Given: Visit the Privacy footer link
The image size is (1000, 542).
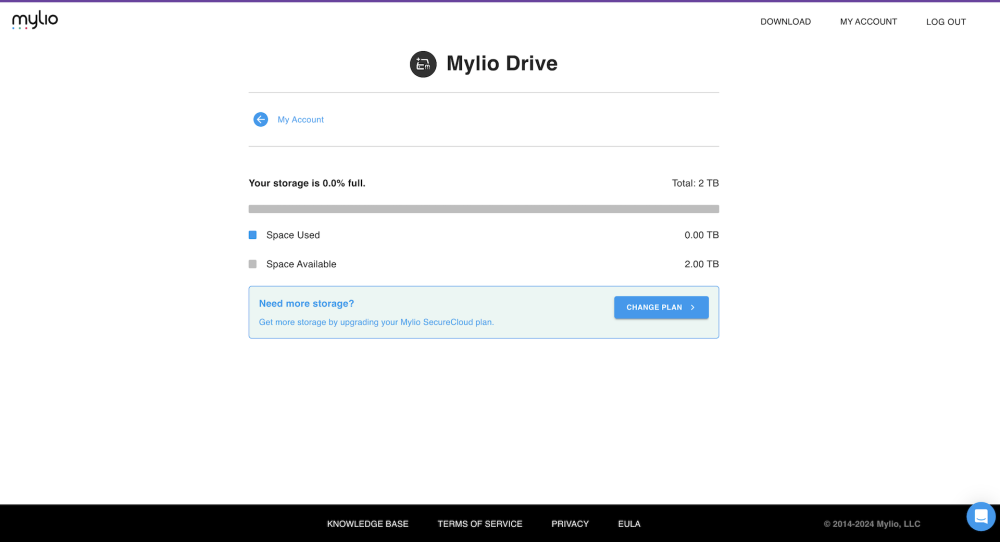Looking at the screenshot, I should pos(570,524).
